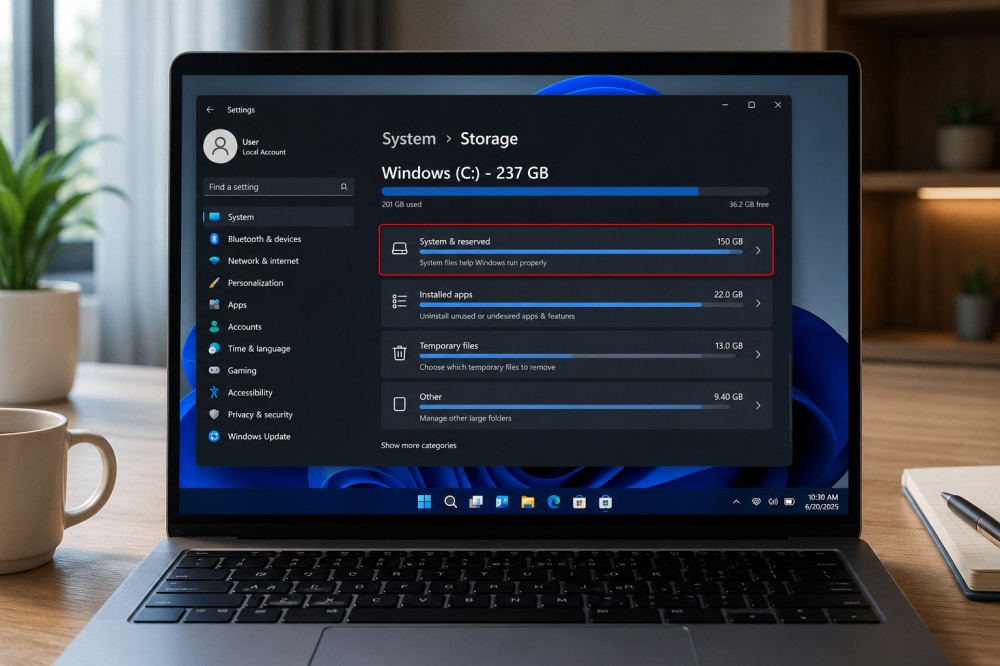
Task: Expand Installed apps with its chevron
Action: [x=758, y=304]
